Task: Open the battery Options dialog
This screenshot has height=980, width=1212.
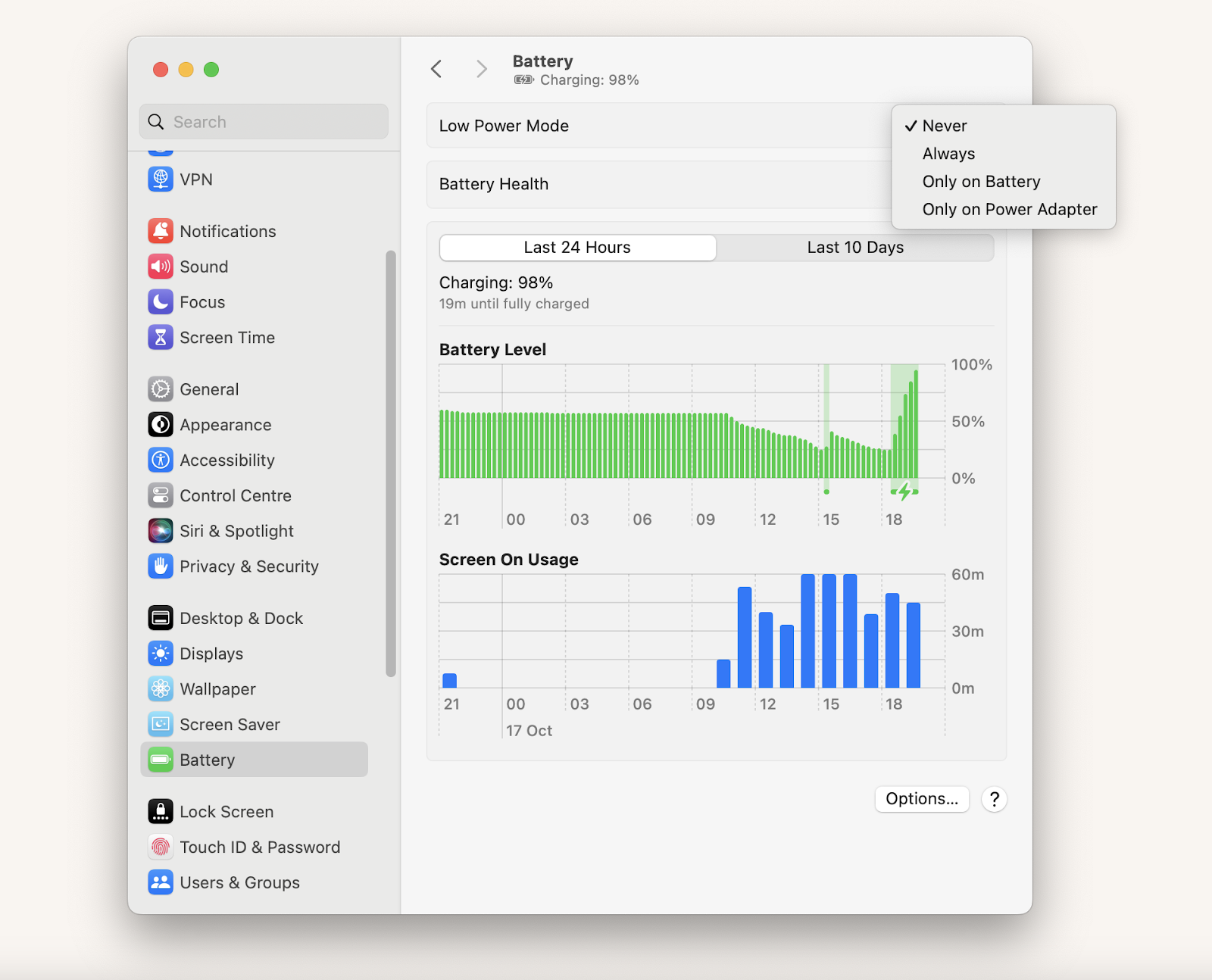Action: [921, 799]
